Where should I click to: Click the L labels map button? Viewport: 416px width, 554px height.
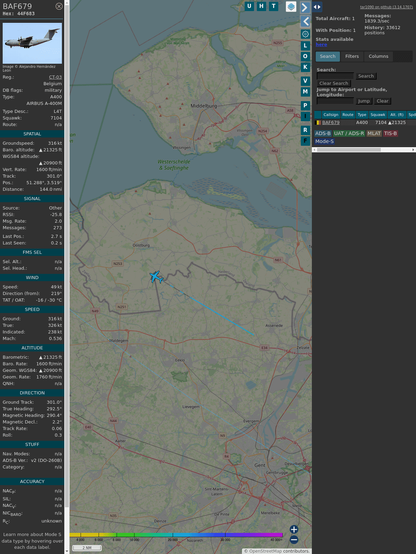[x=305, y=46]
